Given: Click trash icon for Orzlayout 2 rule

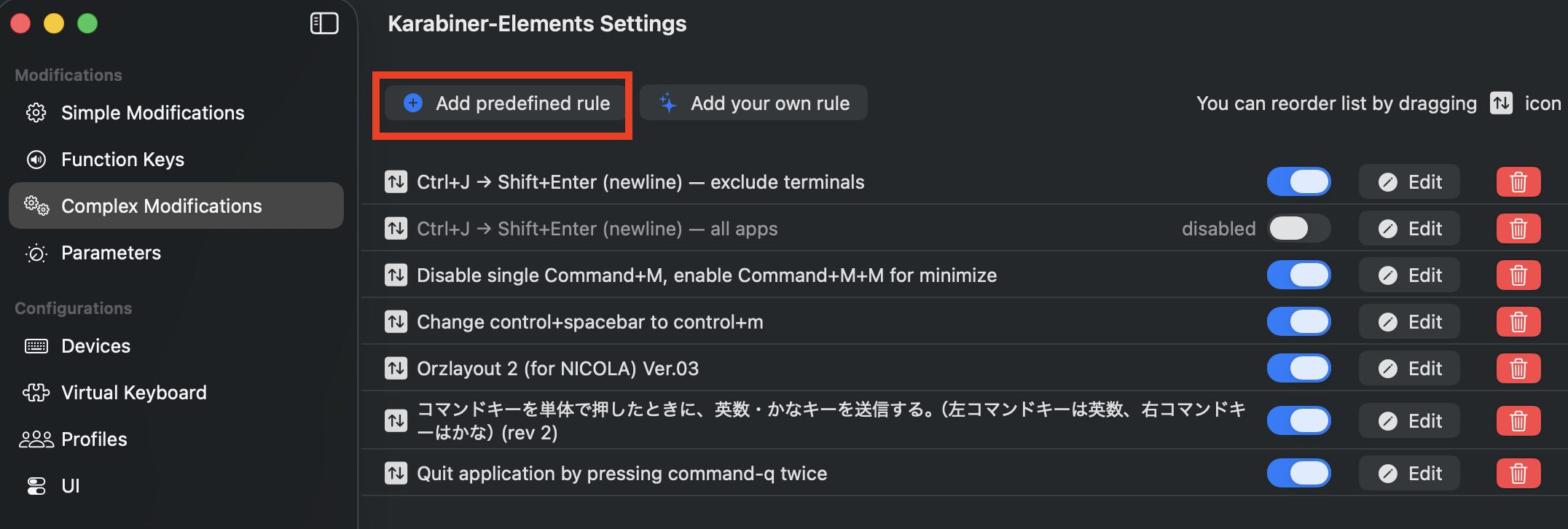Looking at the screenshot, I should coord(1518,369).
